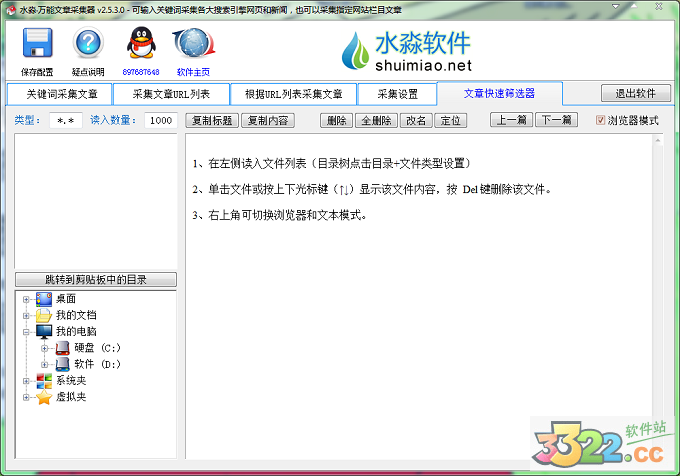Viewport: 680px width, 476px height.
Task: Select the 我的文档 tree label
Action: [76, 315]
